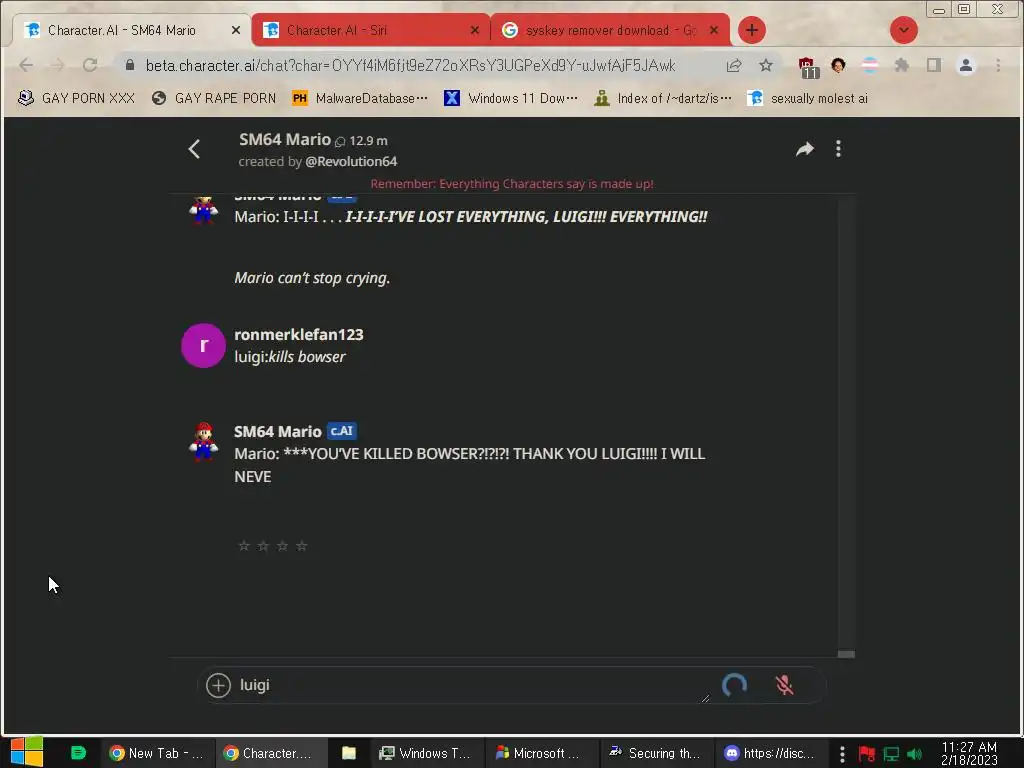Screen dimensions: 1024x768
Task: Open the volume speaker tray icon
Action: click(914, 754)
